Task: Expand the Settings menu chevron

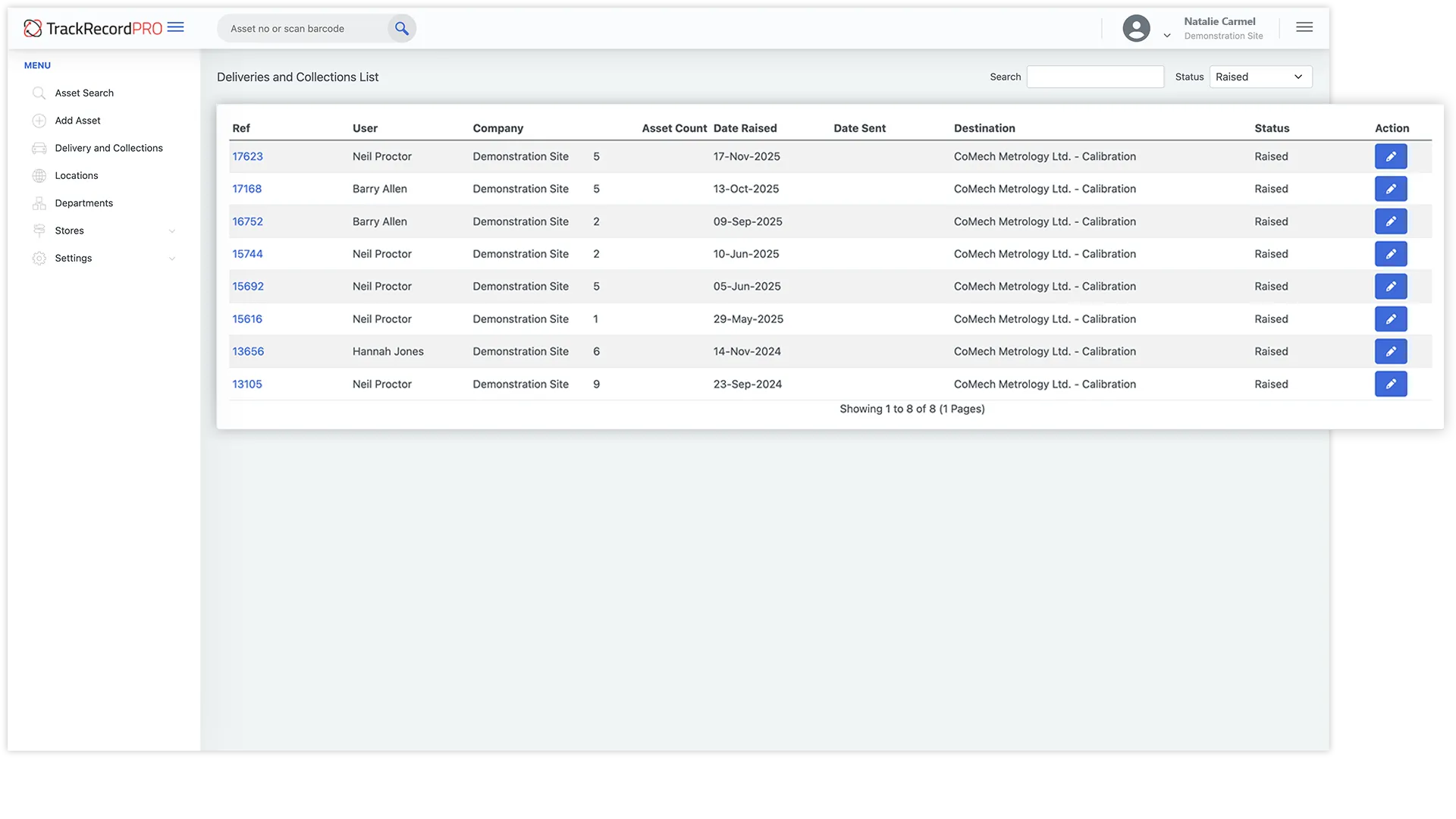Action: point(172,259)
